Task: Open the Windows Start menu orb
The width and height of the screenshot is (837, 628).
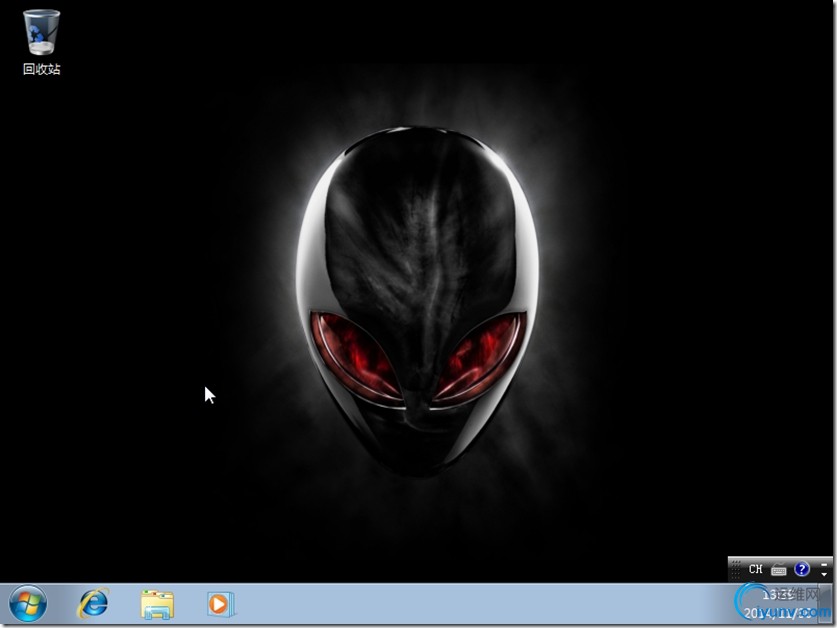Action: 28,604
